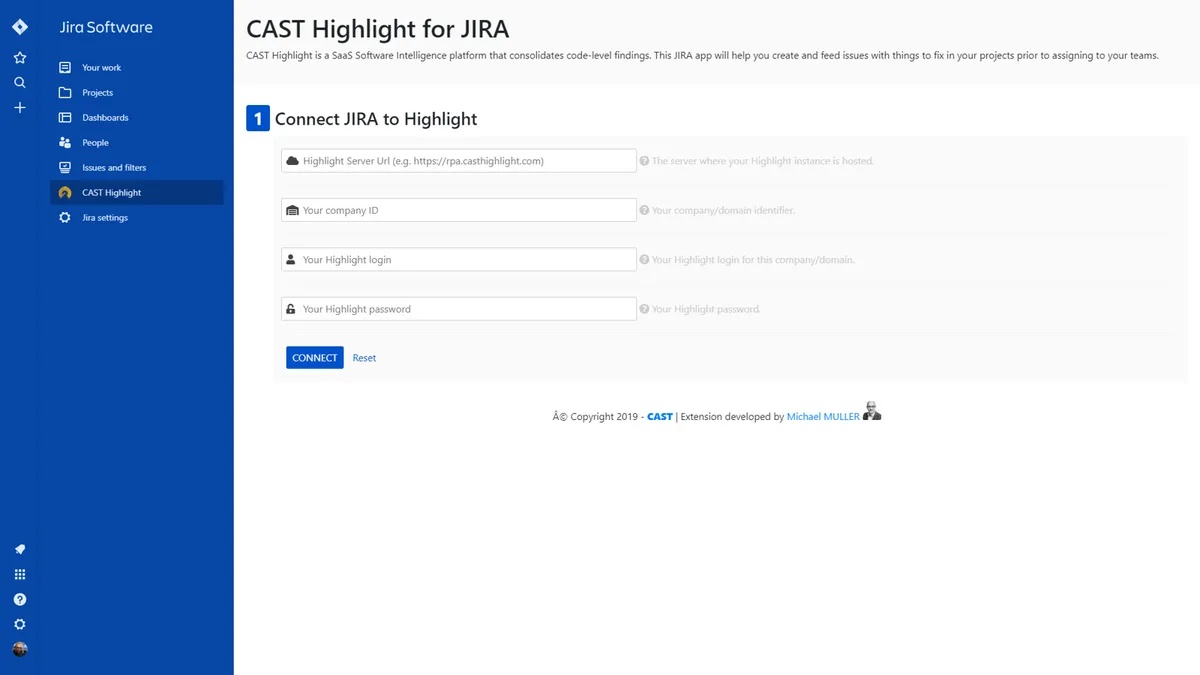Image resolution: width=1200 pixels, height=675 pixels.
Task: Click the Jira Software title text
Action: pos(106,27)
